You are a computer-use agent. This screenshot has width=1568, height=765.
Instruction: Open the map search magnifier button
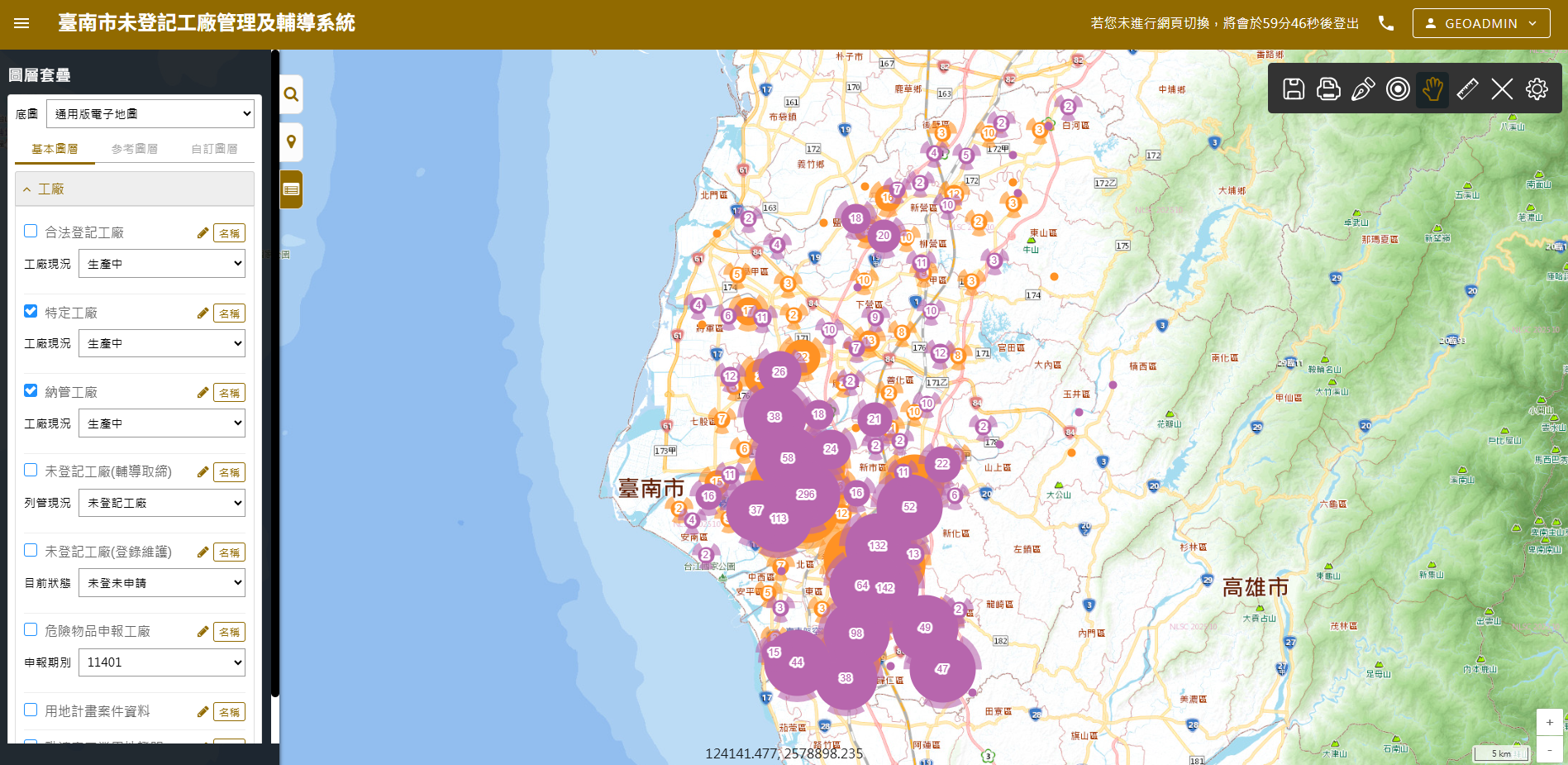coord(291,94)
